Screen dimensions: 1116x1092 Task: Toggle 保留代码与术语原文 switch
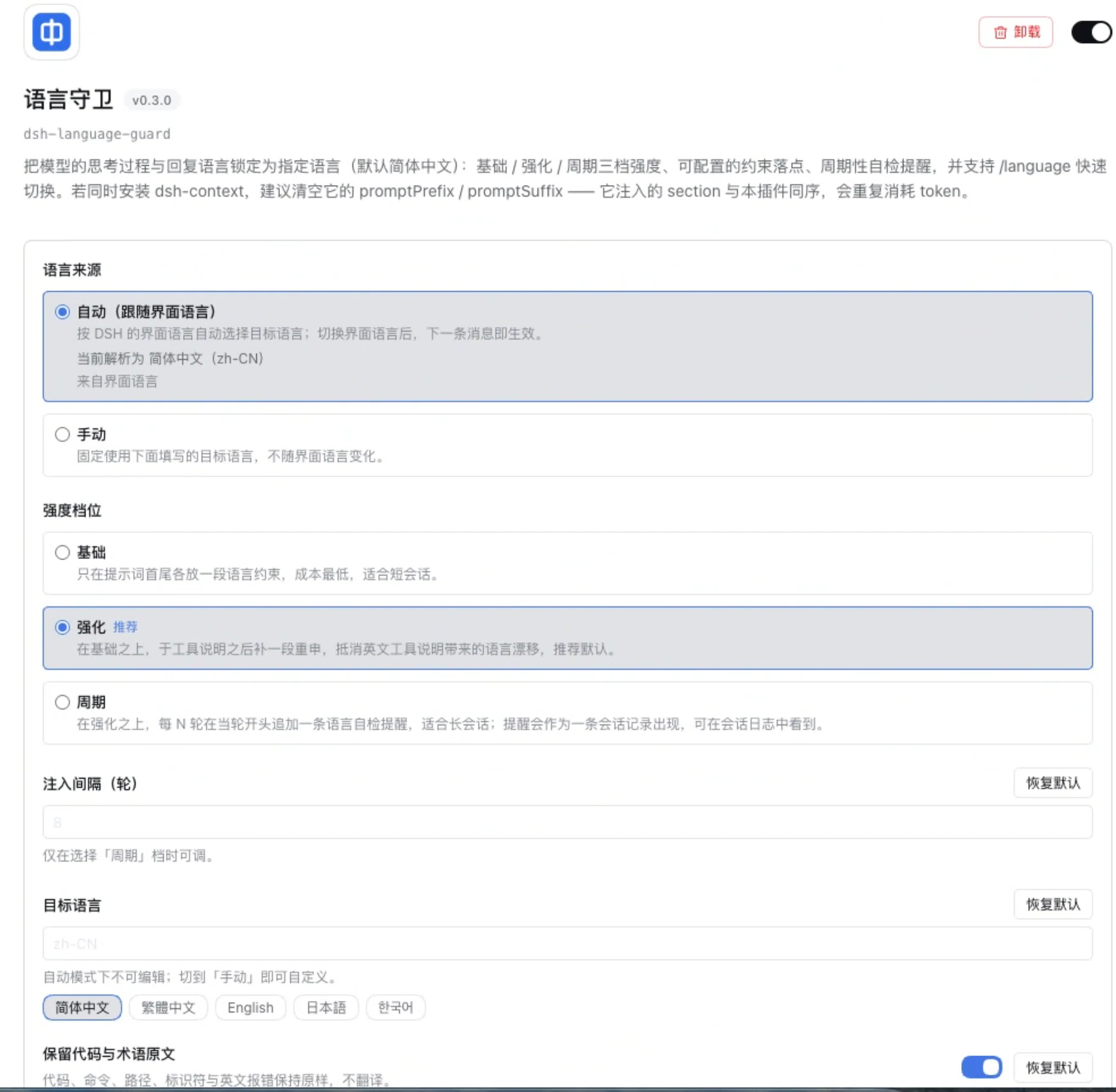(981, 1068)
